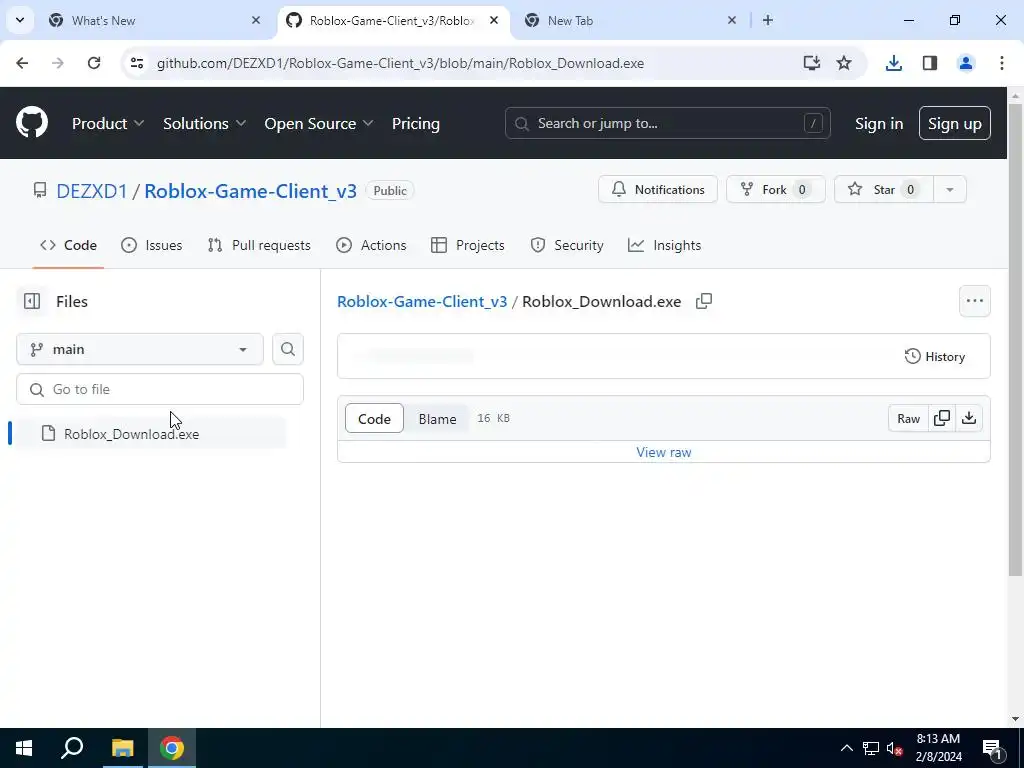Open Actions tab
The image size is (1024, 768).
371,246
